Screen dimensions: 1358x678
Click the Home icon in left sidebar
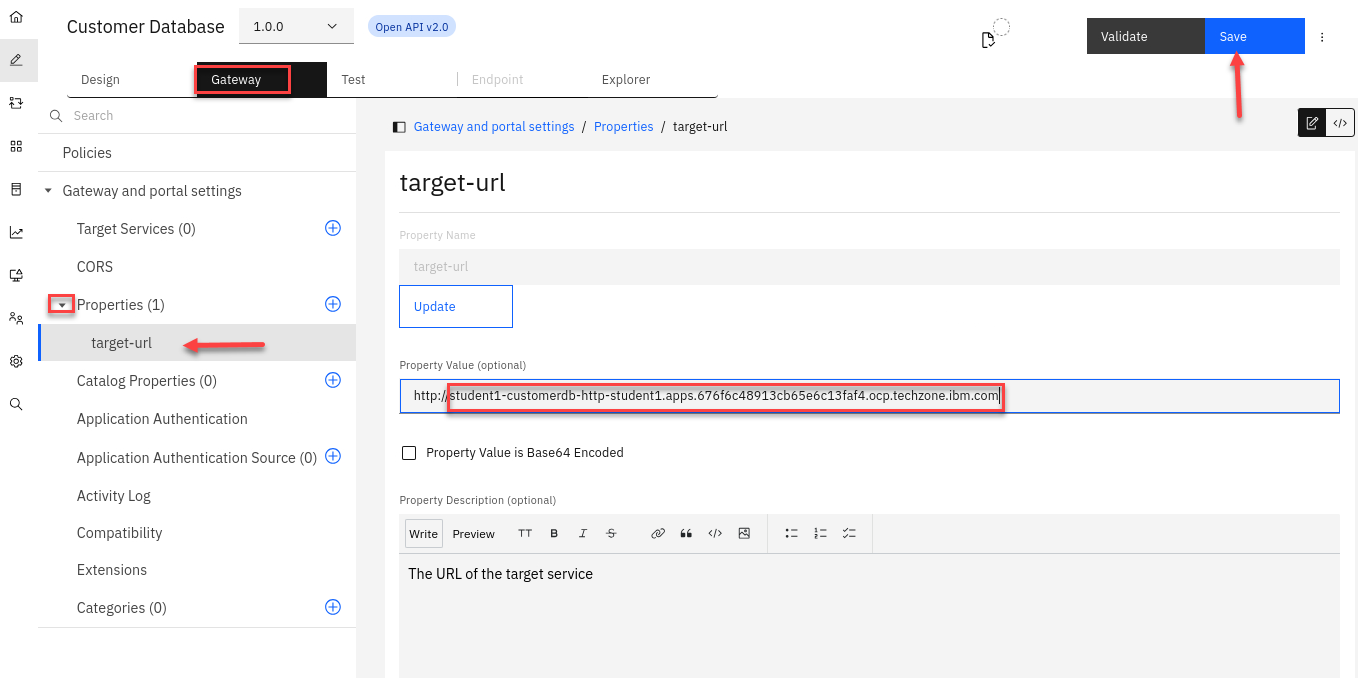(x=16, y=17)
